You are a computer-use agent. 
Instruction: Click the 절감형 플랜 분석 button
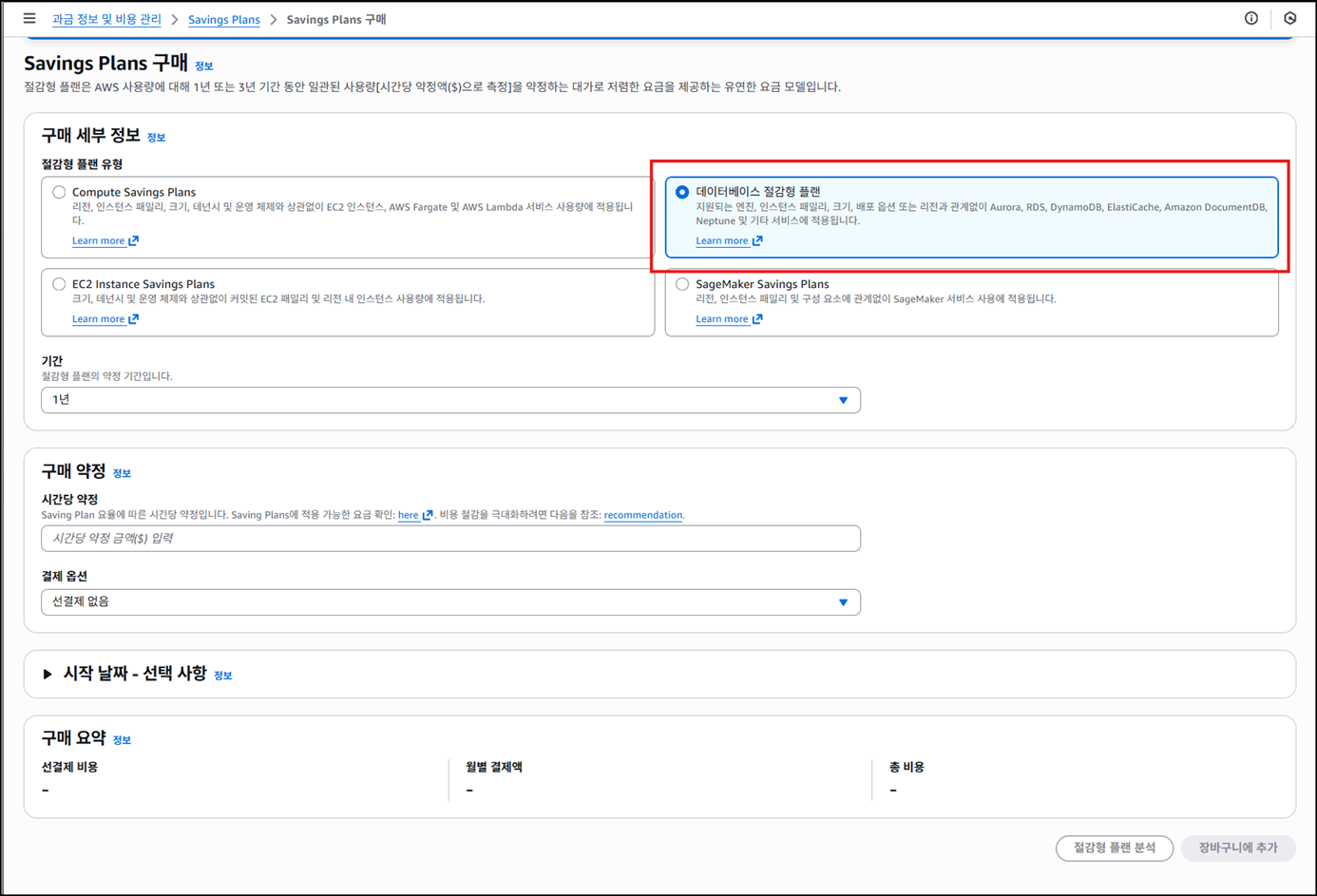click(x=1115, y=848)
